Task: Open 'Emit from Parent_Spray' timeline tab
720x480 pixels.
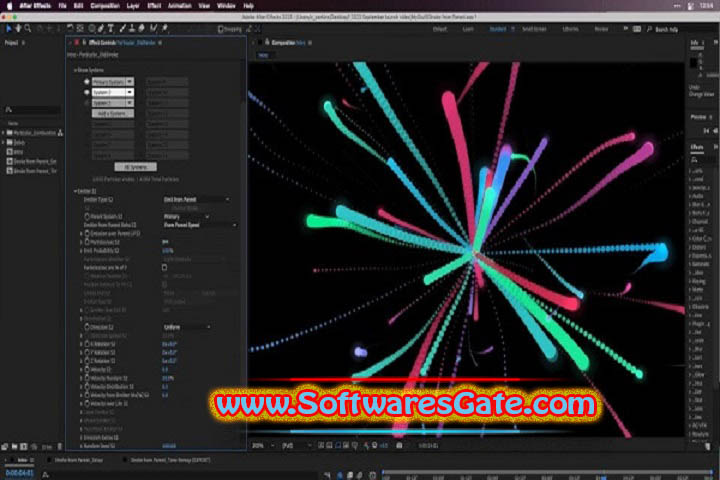Action: [x=79, y=460]
